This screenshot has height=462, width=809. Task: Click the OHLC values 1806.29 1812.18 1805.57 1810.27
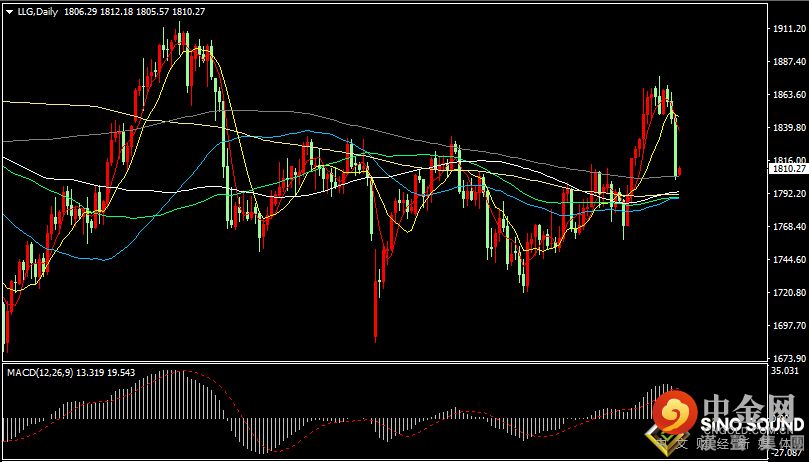(134, 11)
